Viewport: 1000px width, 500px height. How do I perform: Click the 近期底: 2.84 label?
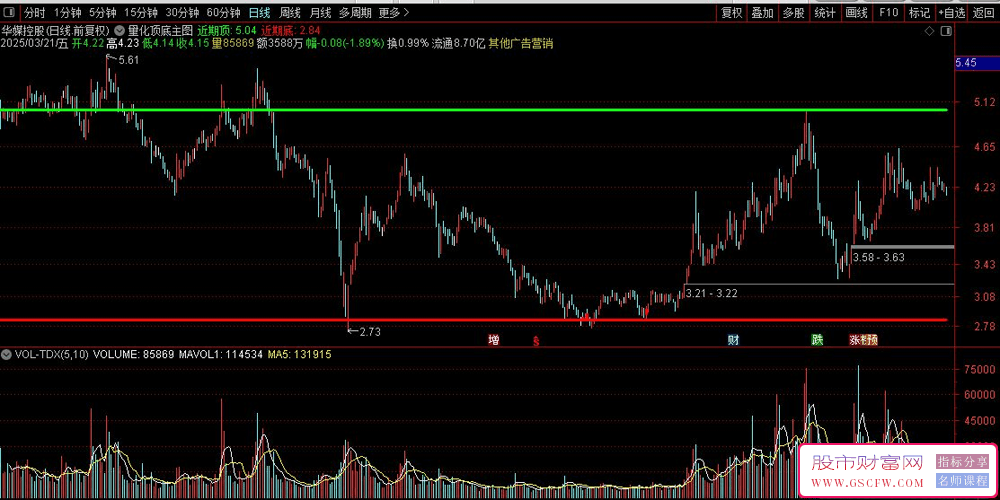pos(291,30)
